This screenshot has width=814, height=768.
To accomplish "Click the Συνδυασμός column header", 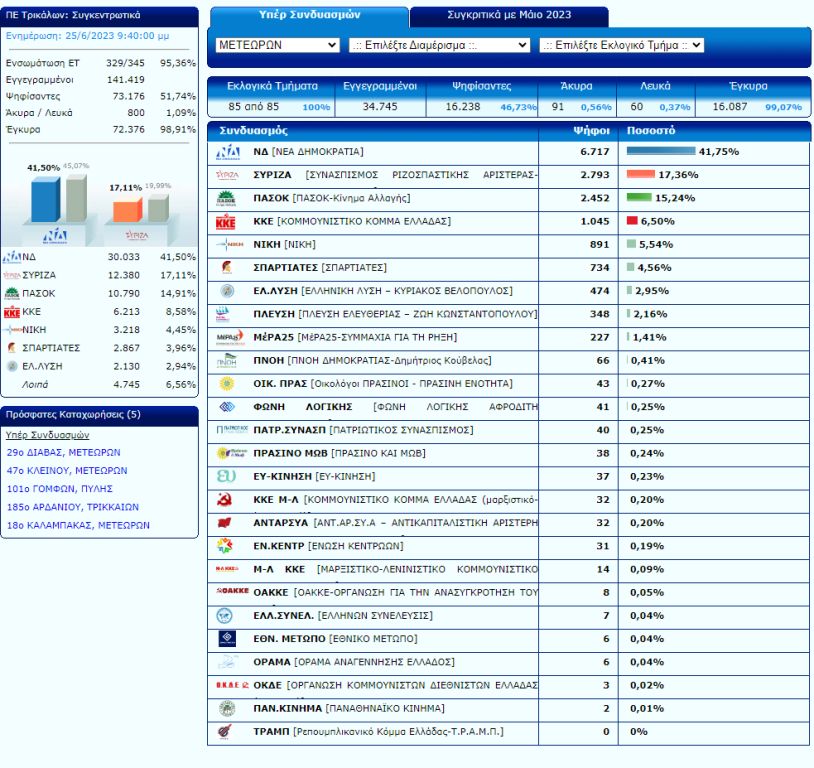I will click(x=253, y=130).
